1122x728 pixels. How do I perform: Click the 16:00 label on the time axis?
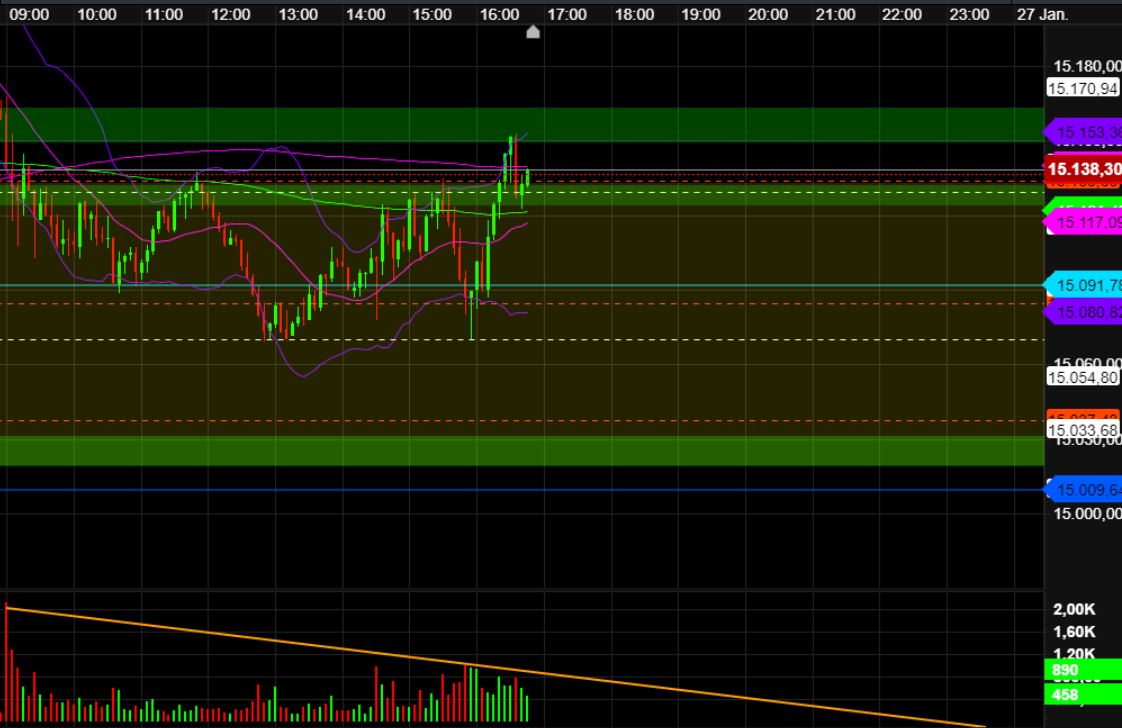point(501,14)
